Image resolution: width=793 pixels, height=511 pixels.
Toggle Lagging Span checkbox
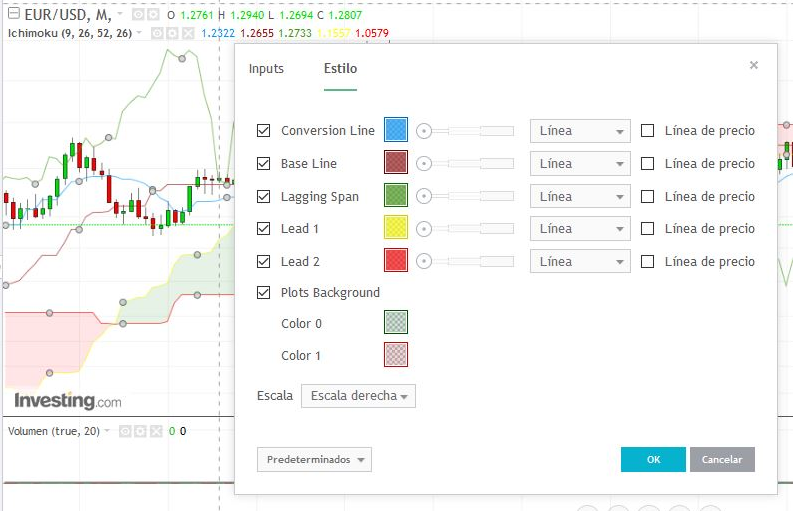click(263, 196)
